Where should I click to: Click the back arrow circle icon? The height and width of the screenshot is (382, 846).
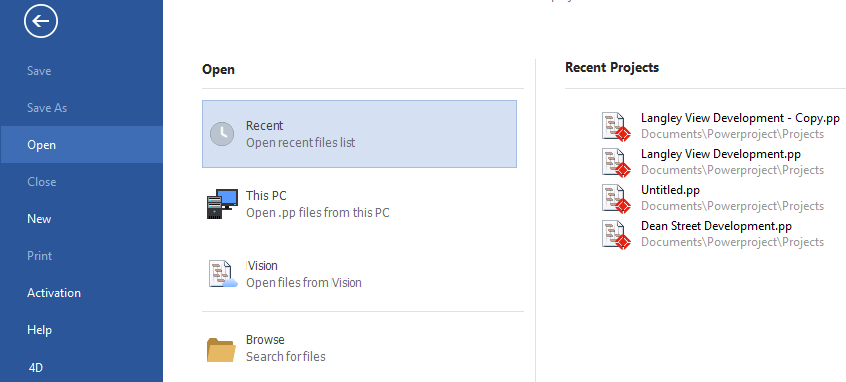[40, 21]
